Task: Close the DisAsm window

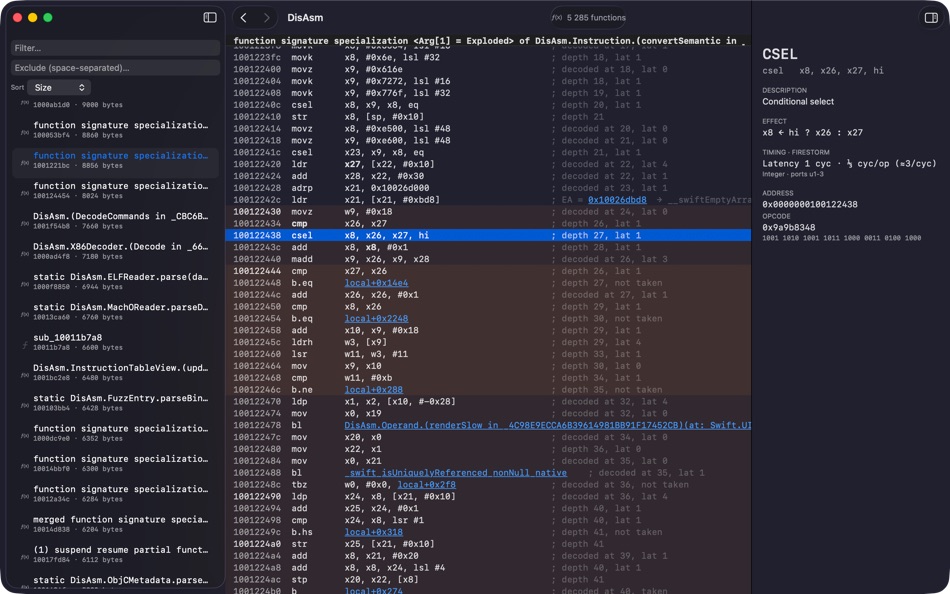Action: tap(18, 18)
